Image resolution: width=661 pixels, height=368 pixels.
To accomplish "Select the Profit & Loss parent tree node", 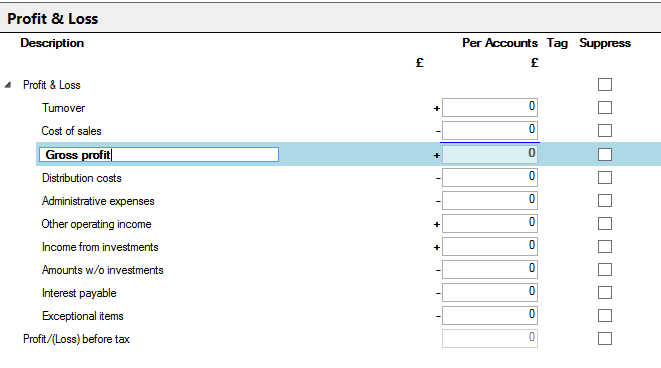I will [x=51, y=85].
